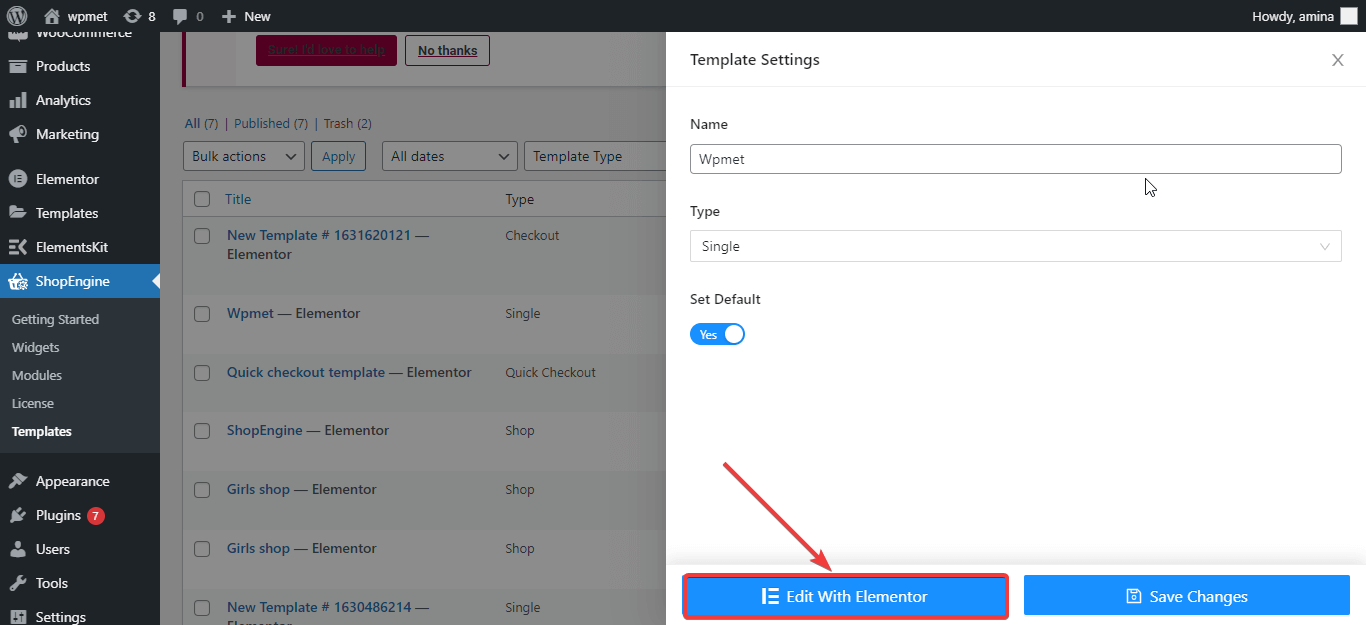The image size is (1366, 625).
Task: Click the Elementor sidebar icon
Action: pyautogui.click(x=20, y=178)
